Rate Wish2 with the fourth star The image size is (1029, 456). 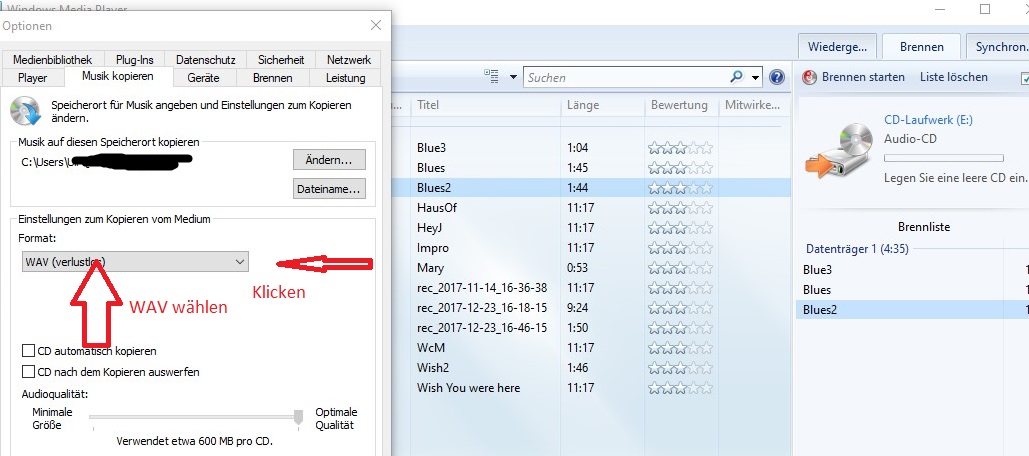click(693, 369)
